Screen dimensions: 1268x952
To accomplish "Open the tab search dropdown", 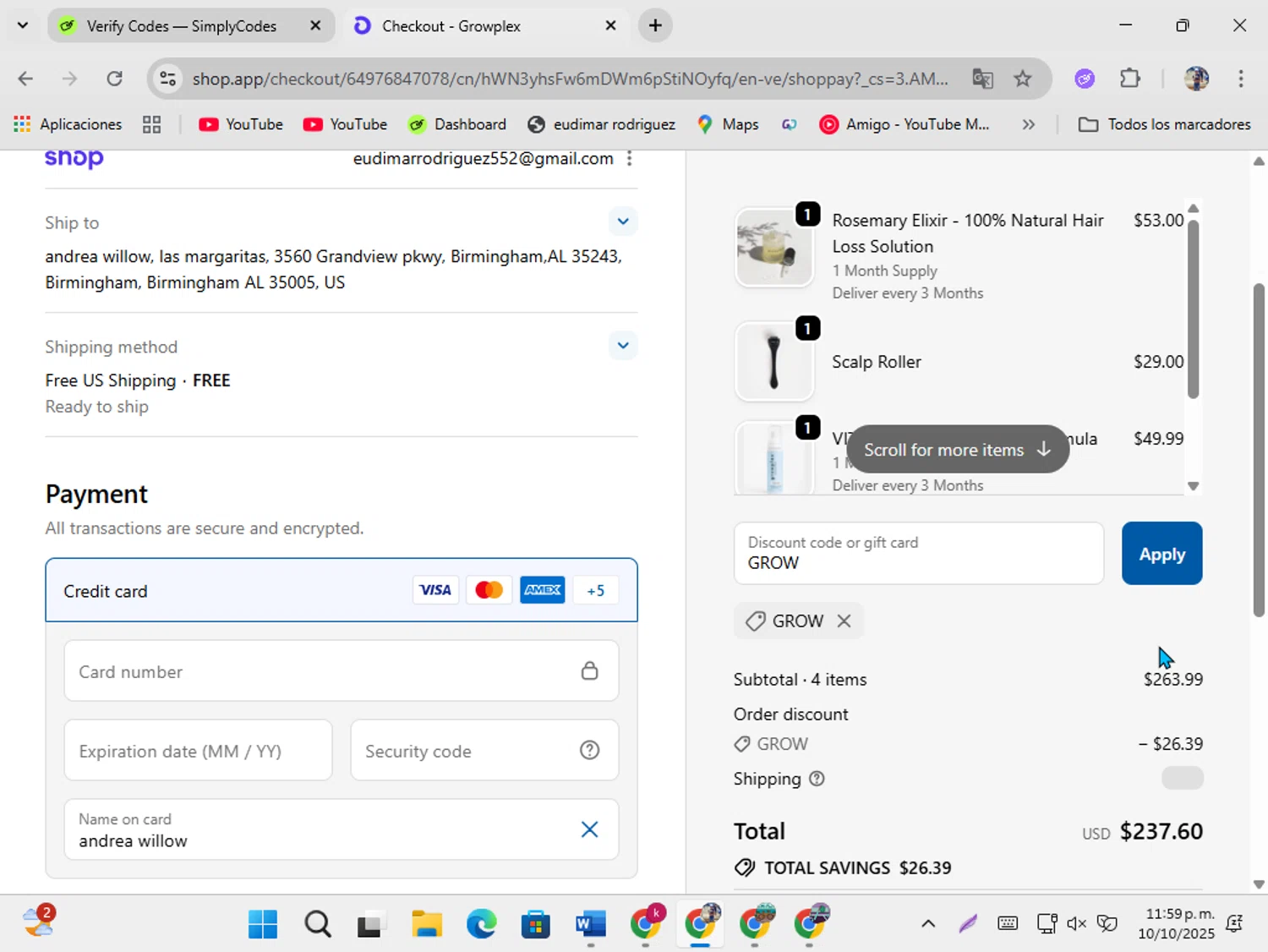I will tap(23, 26).
